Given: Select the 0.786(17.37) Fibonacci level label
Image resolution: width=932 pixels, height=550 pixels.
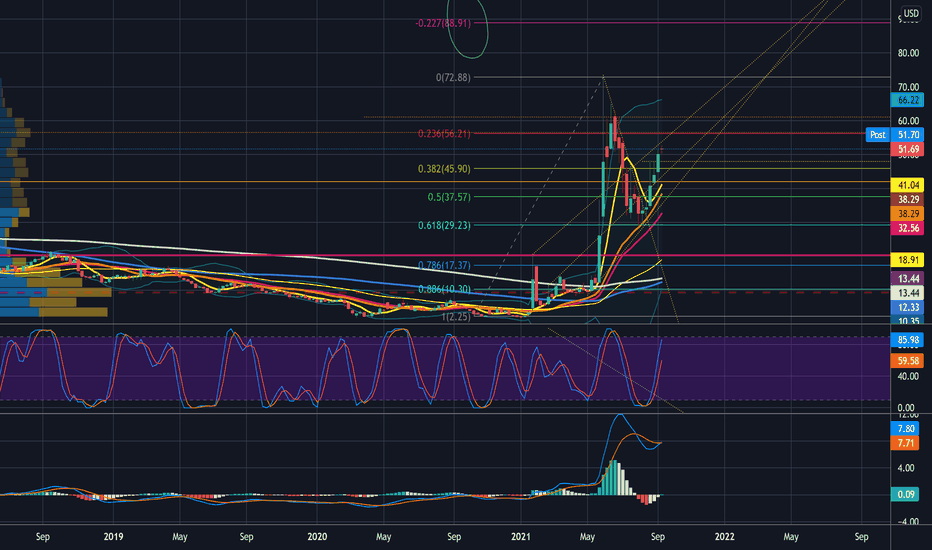Looking at the screenshot, I should [444, 266].
